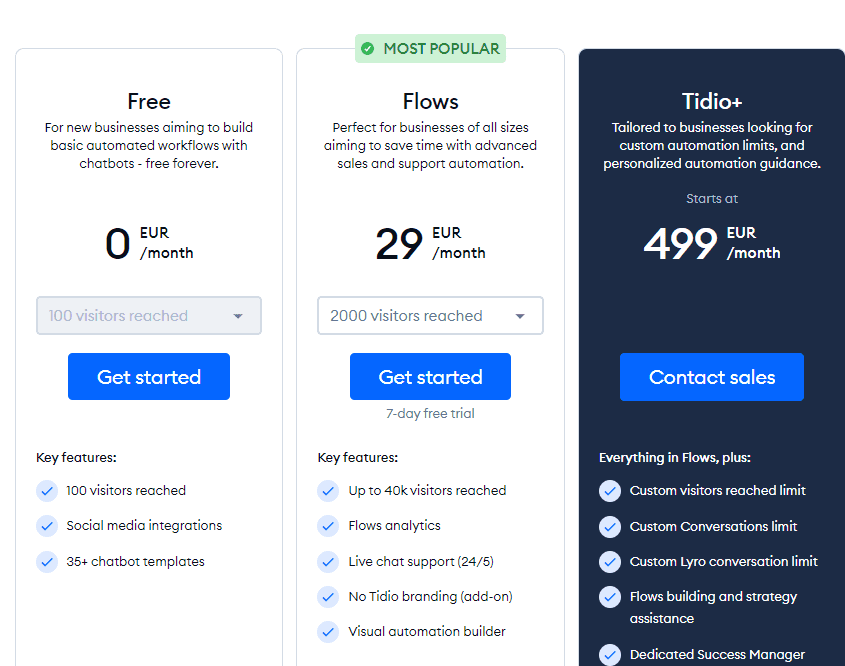Viewport: 845px width, 666px height.
Task: Click the 7-day free trial text
Action: pos(430,414)
